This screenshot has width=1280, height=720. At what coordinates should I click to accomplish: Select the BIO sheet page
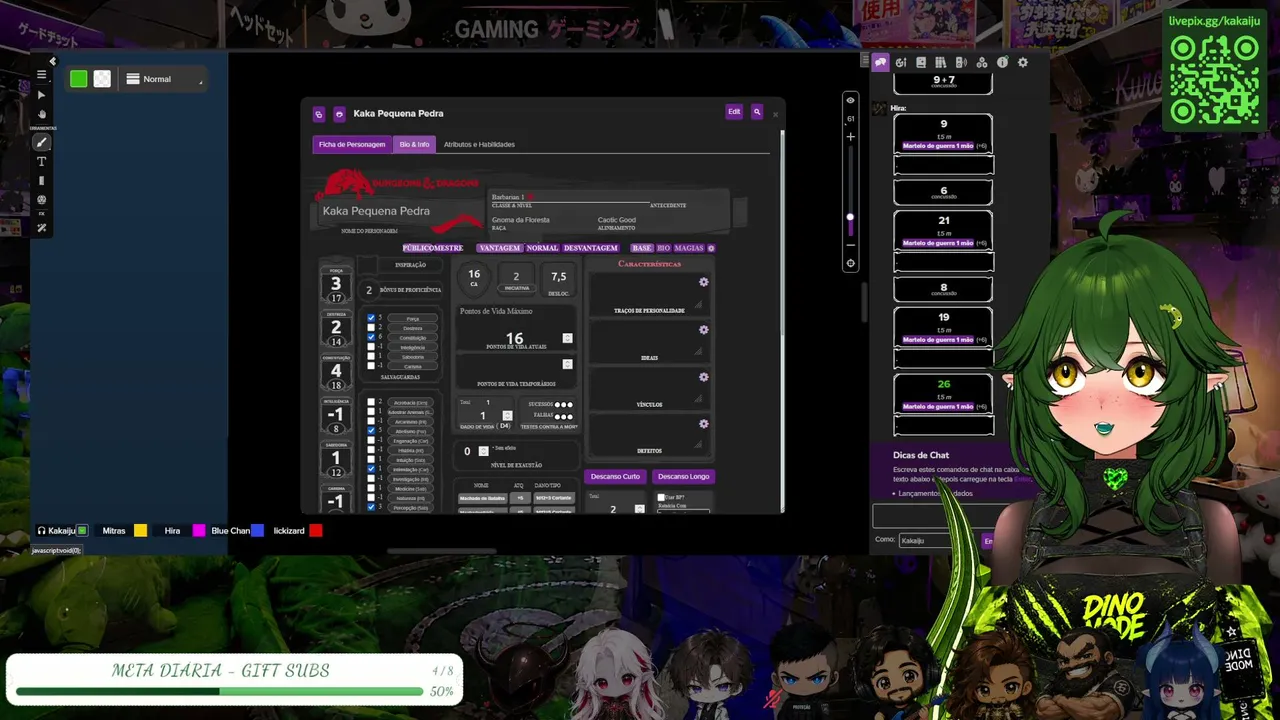663,248
